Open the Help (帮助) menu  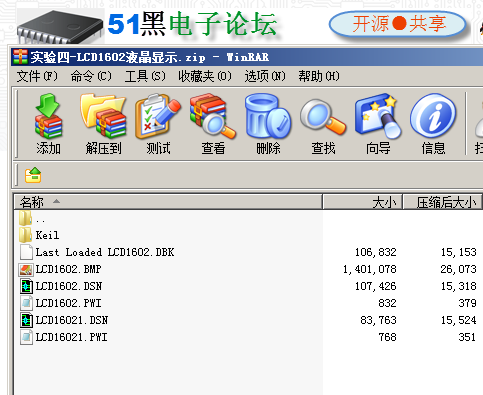coord(319,76)
